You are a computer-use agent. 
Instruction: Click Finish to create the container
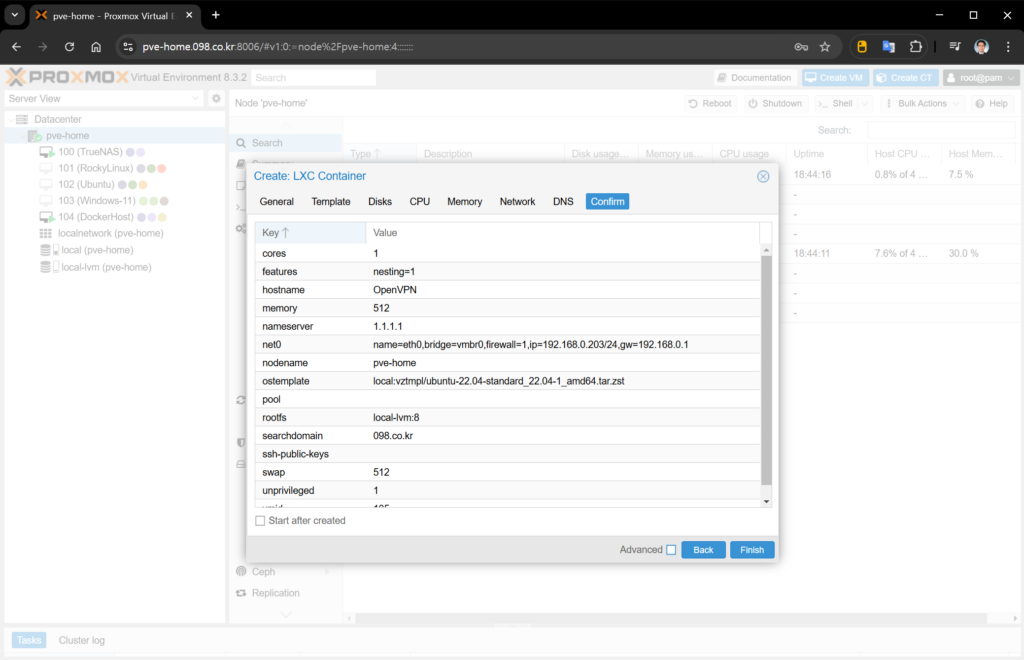752,550
